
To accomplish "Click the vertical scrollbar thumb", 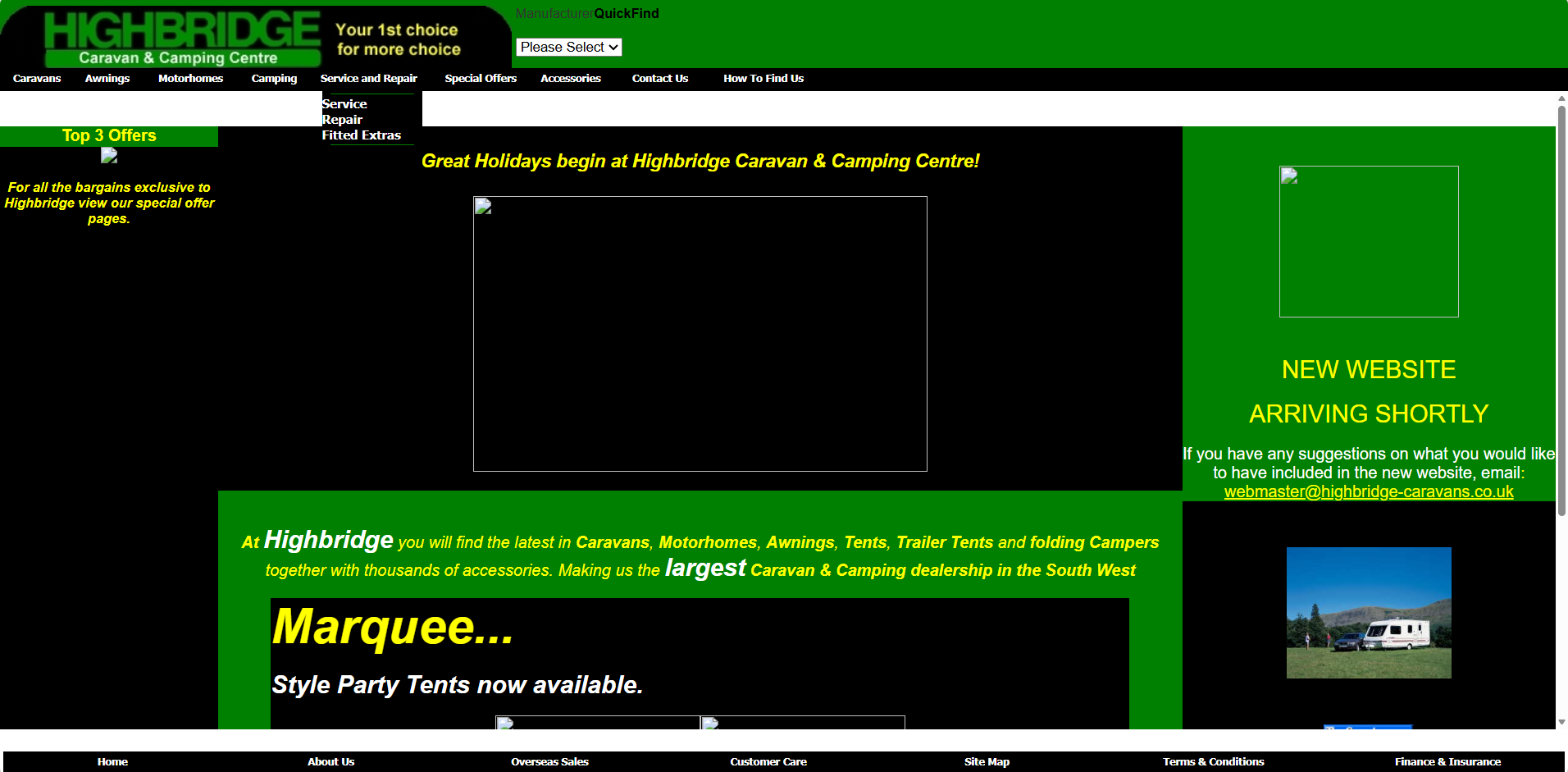I will pyautogui.click(x=1561, y=310).
